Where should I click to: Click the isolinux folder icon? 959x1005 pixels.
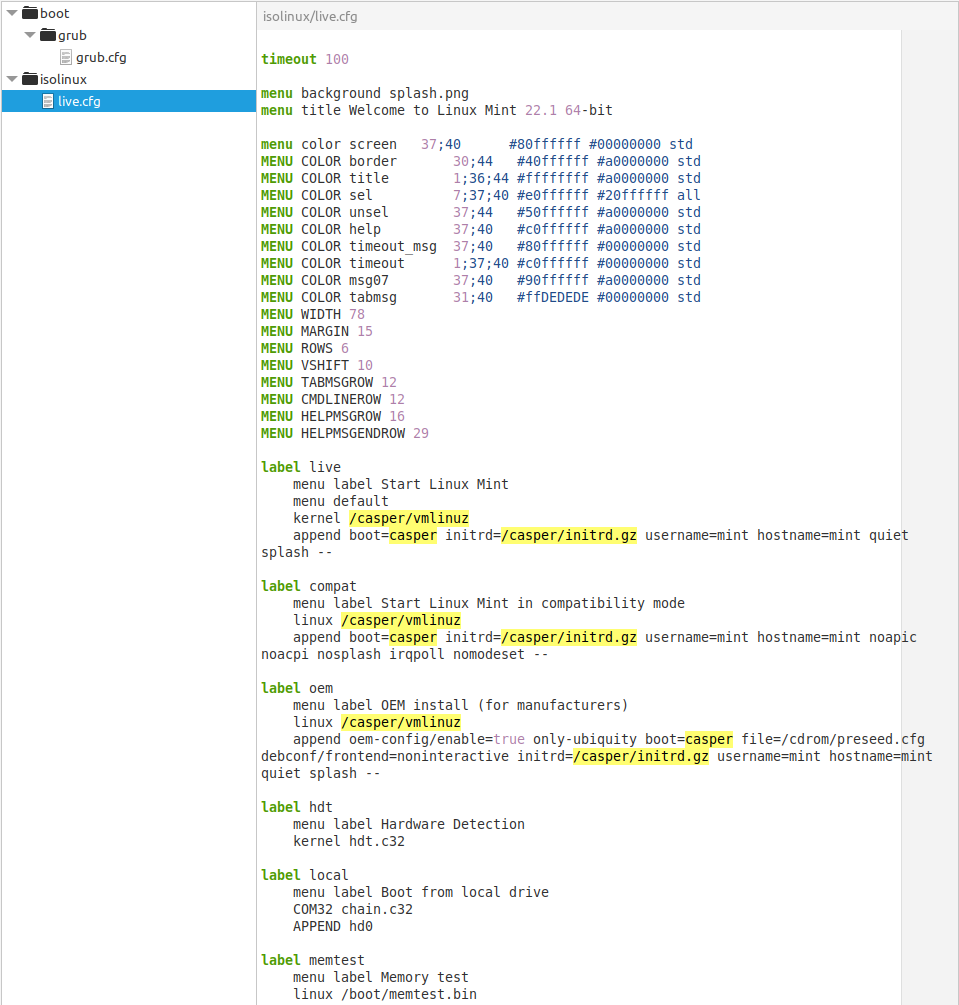tap(30, 79)
